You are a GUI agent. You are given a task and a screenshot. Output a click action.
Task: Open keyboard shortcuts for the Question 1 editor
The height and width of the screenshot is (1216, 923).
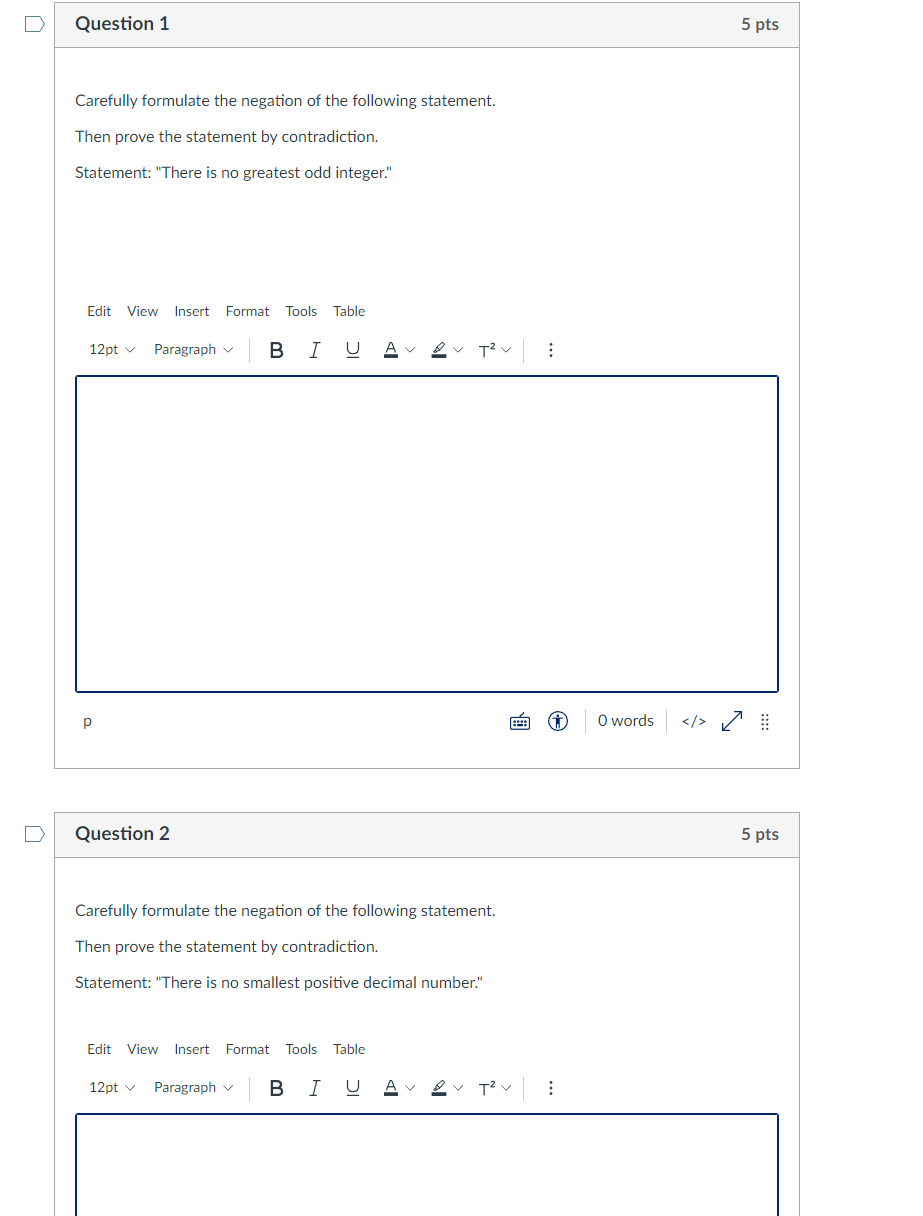coord(520,721)
